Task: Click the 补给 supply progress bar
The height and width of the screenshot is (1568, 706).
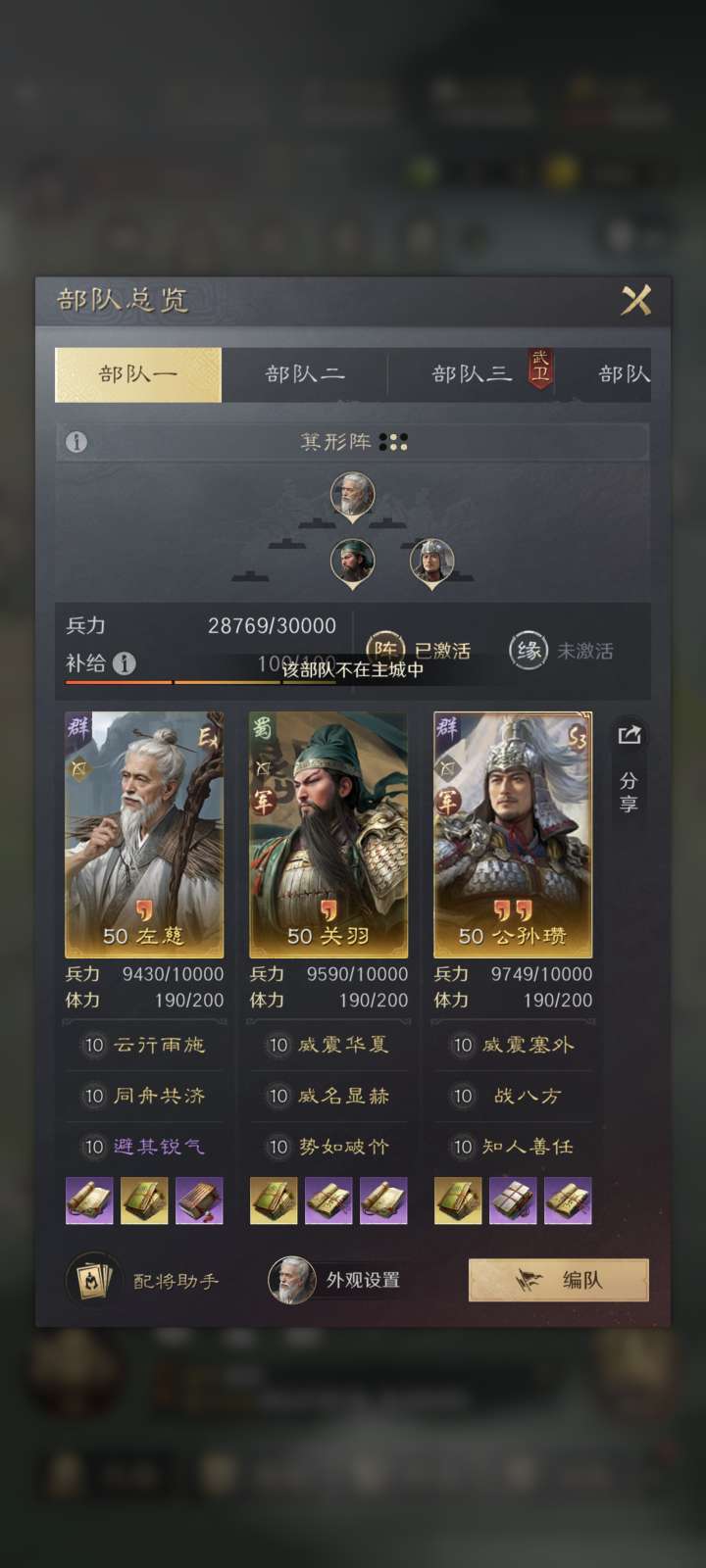Action: 196,682
